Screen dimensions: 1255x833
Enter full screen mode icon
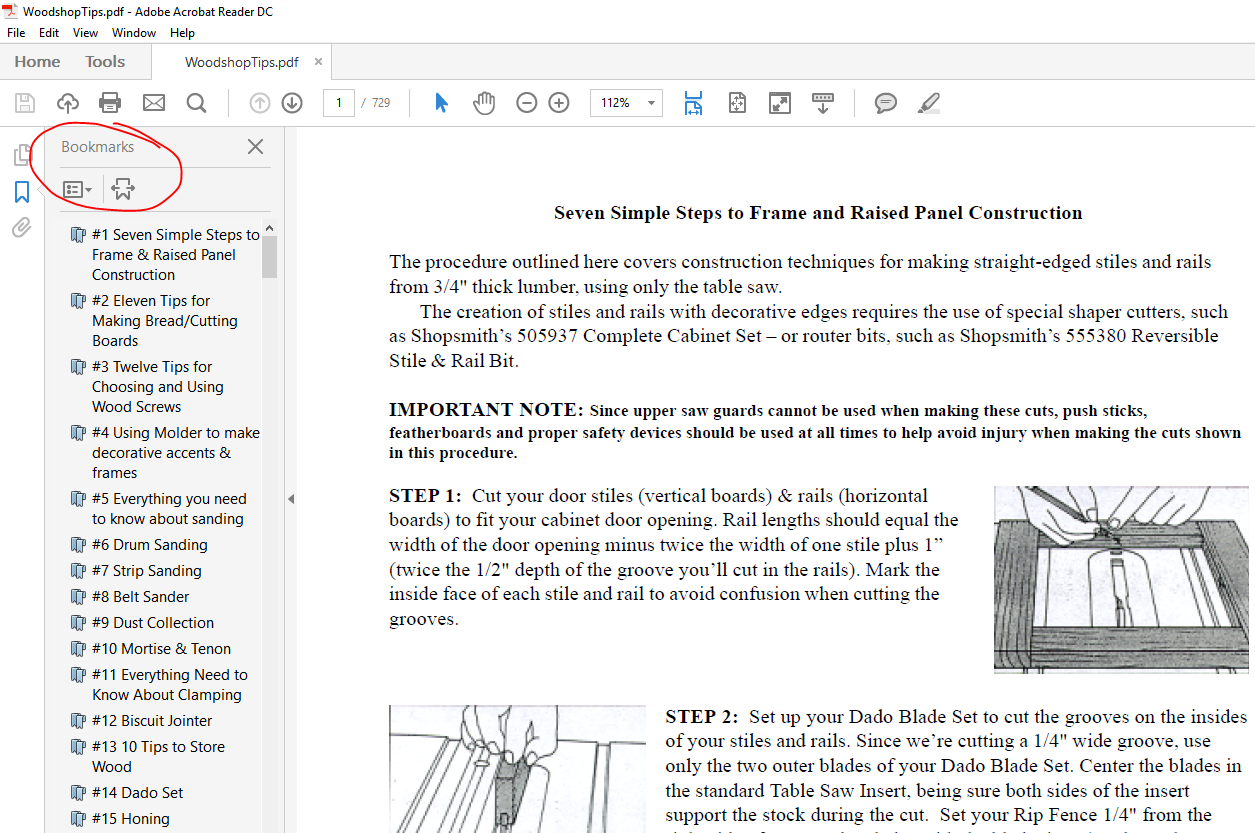pyautogui.click(x=780, y=103)
